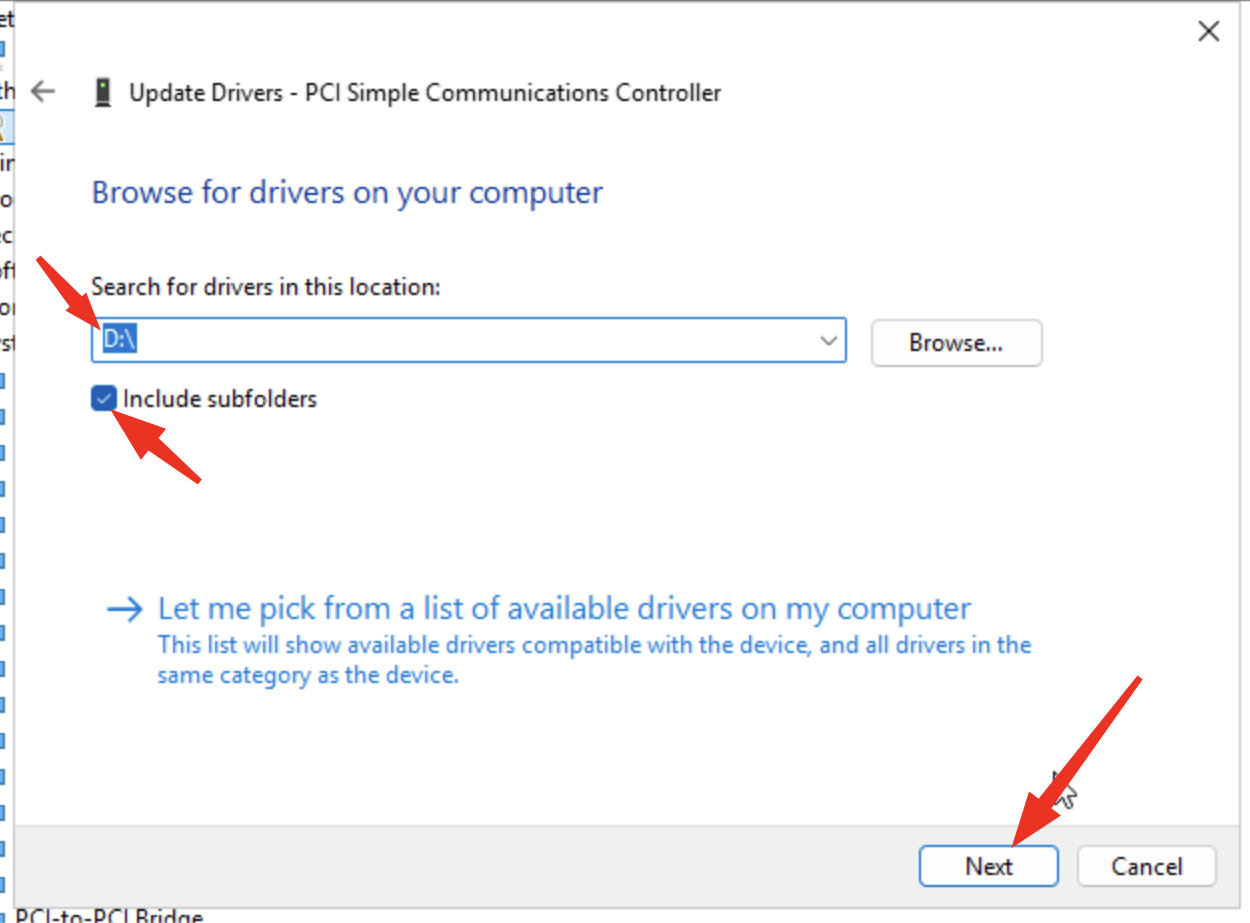Viewport: 1250px width, 923px height.
Task: Uncheck the Include subfolders checkbox
Action: (x=104, y=399)
